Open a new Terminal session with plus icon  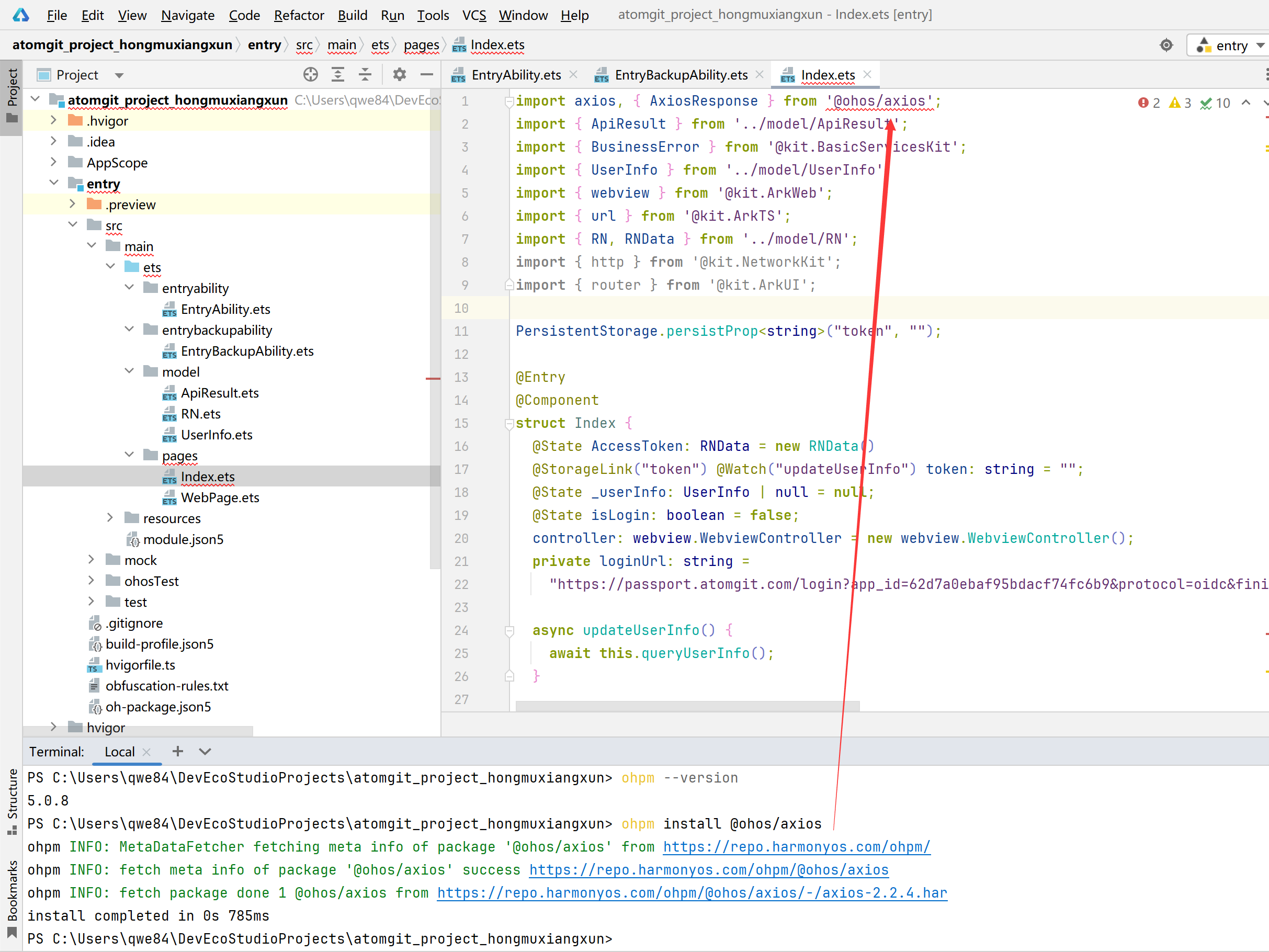[x=177, y=752]
